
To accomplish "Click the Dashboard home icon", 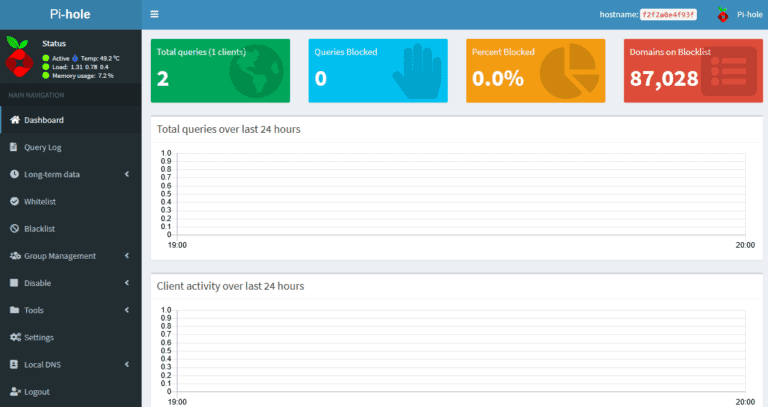I will pos(15,120).
